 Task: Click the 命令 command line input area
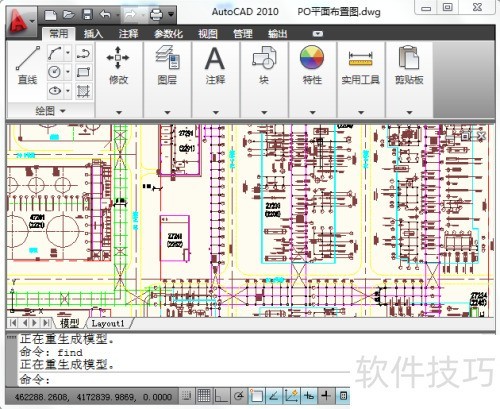coord(183,379)
